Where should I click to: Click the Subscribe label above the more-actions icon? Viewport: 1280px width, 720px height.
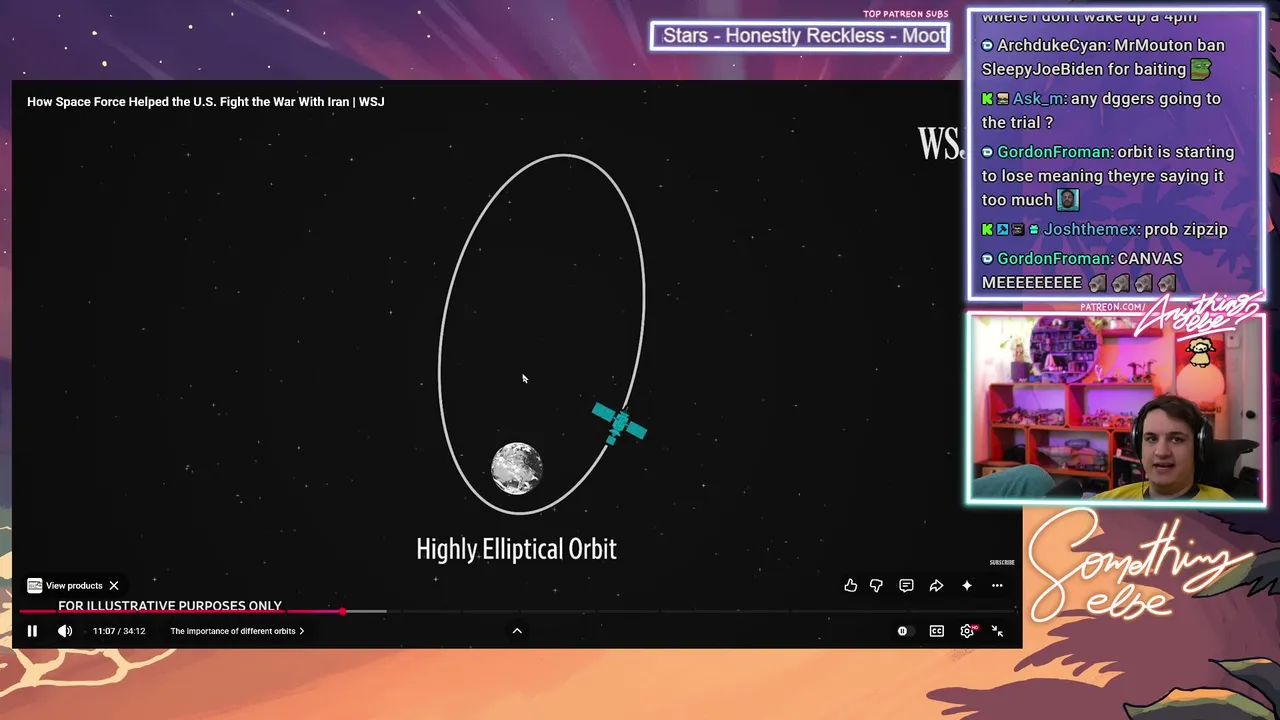(1002, 563)
